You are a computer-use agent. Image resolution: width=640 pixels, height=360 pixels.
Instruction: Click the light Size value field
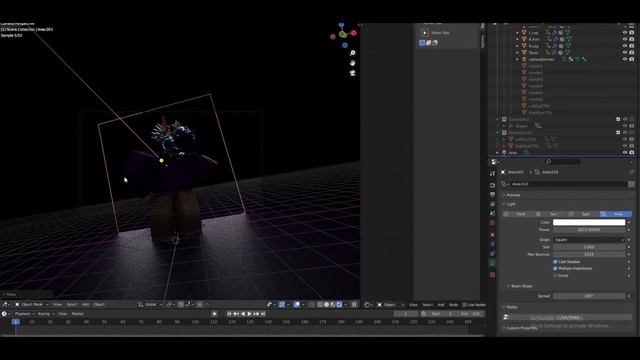(x=589, y=247)
